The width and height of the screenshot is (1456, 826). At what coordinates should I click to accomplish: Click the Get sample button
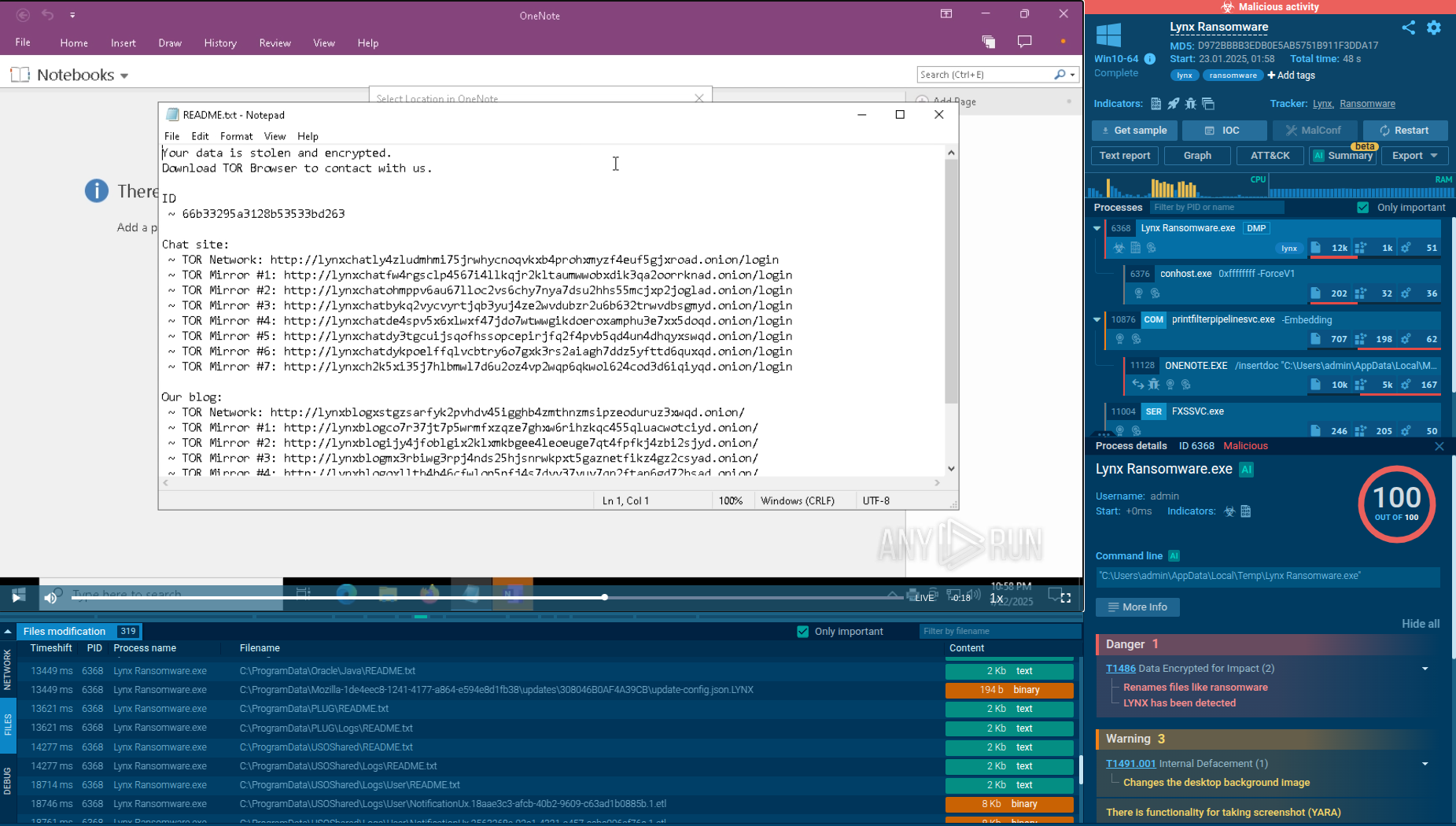pyautogui.click(x=1133, y=131)
